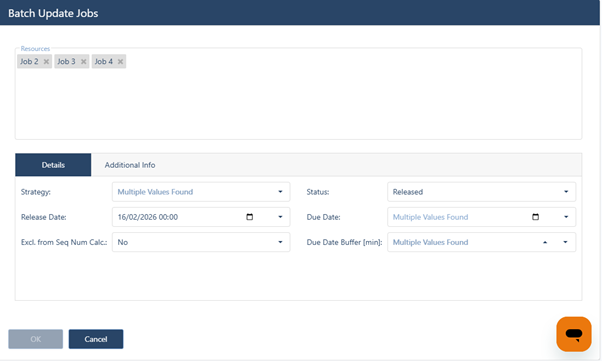Click the Due Date Buffer [min] label

point(344,242)
